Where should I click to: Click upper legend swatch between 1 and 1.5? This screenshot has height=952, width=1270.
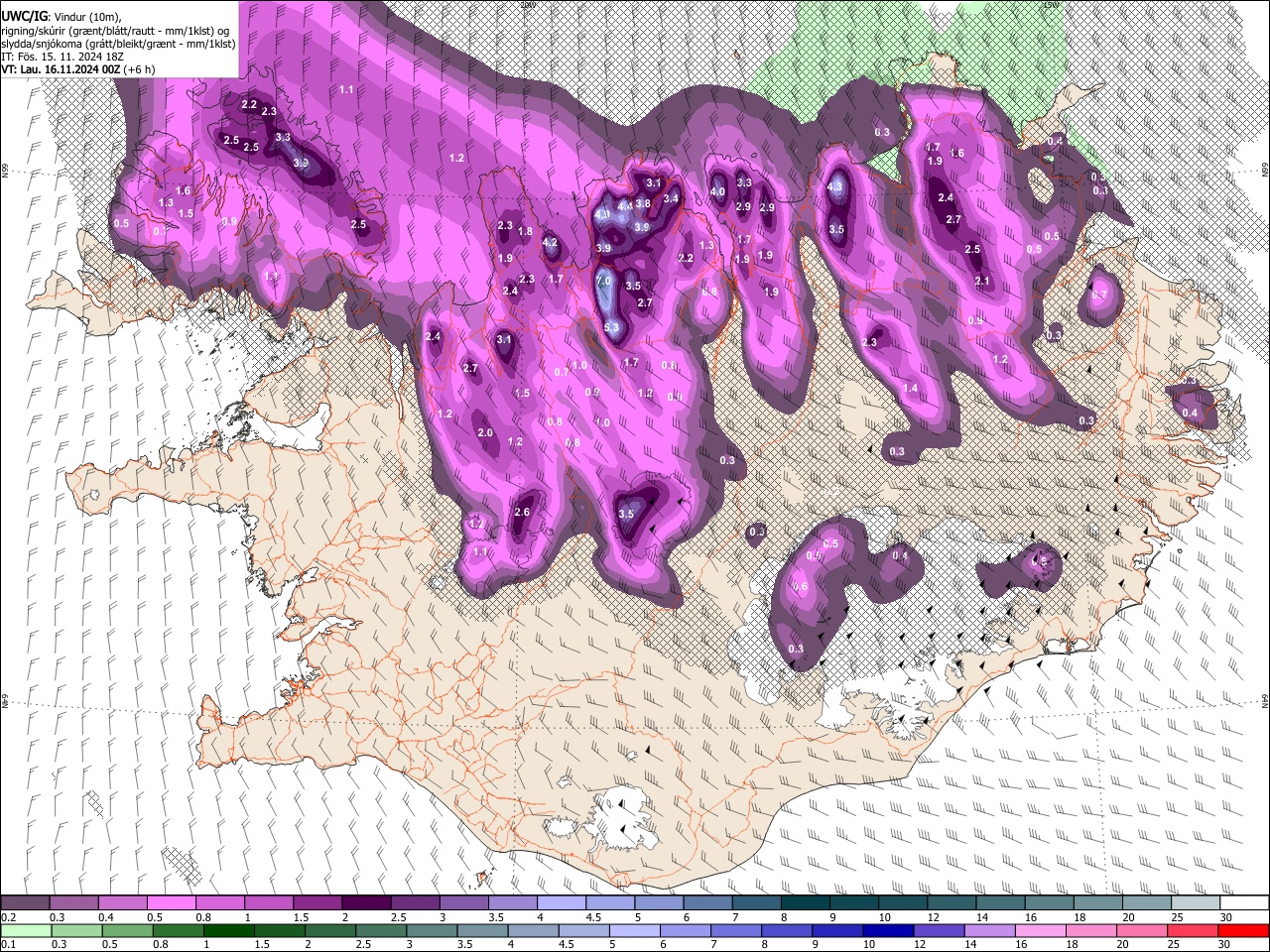(x=269, y=903)
